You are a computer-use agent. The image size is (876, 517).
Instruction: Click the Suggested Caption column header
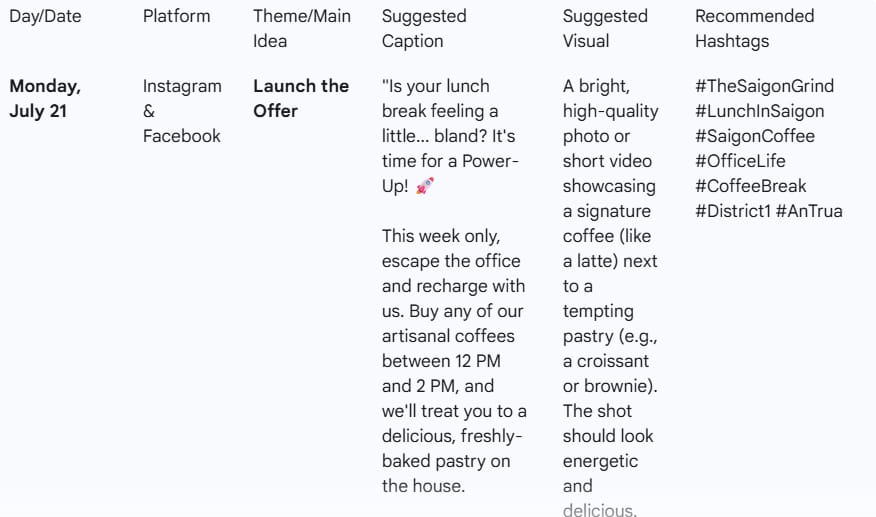[424, 29]
